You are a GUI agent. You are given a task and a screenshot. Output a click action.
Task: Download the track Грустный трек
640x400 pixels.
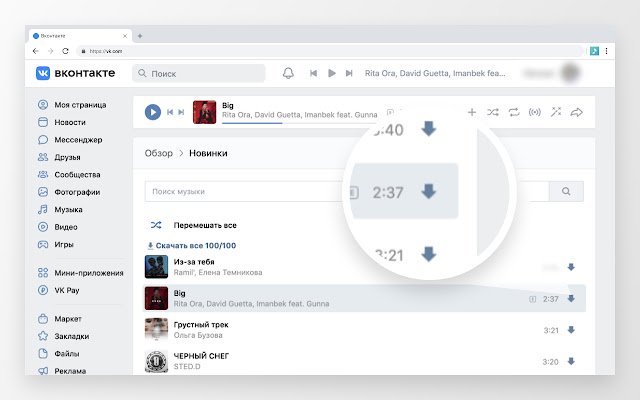(571, 330)
